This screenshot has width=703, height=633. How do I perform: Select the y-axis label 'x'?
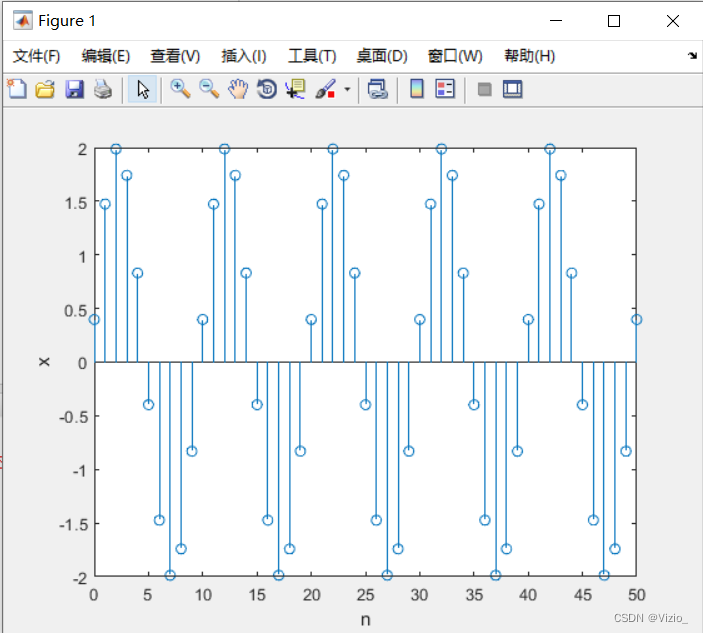pos(44,362)
